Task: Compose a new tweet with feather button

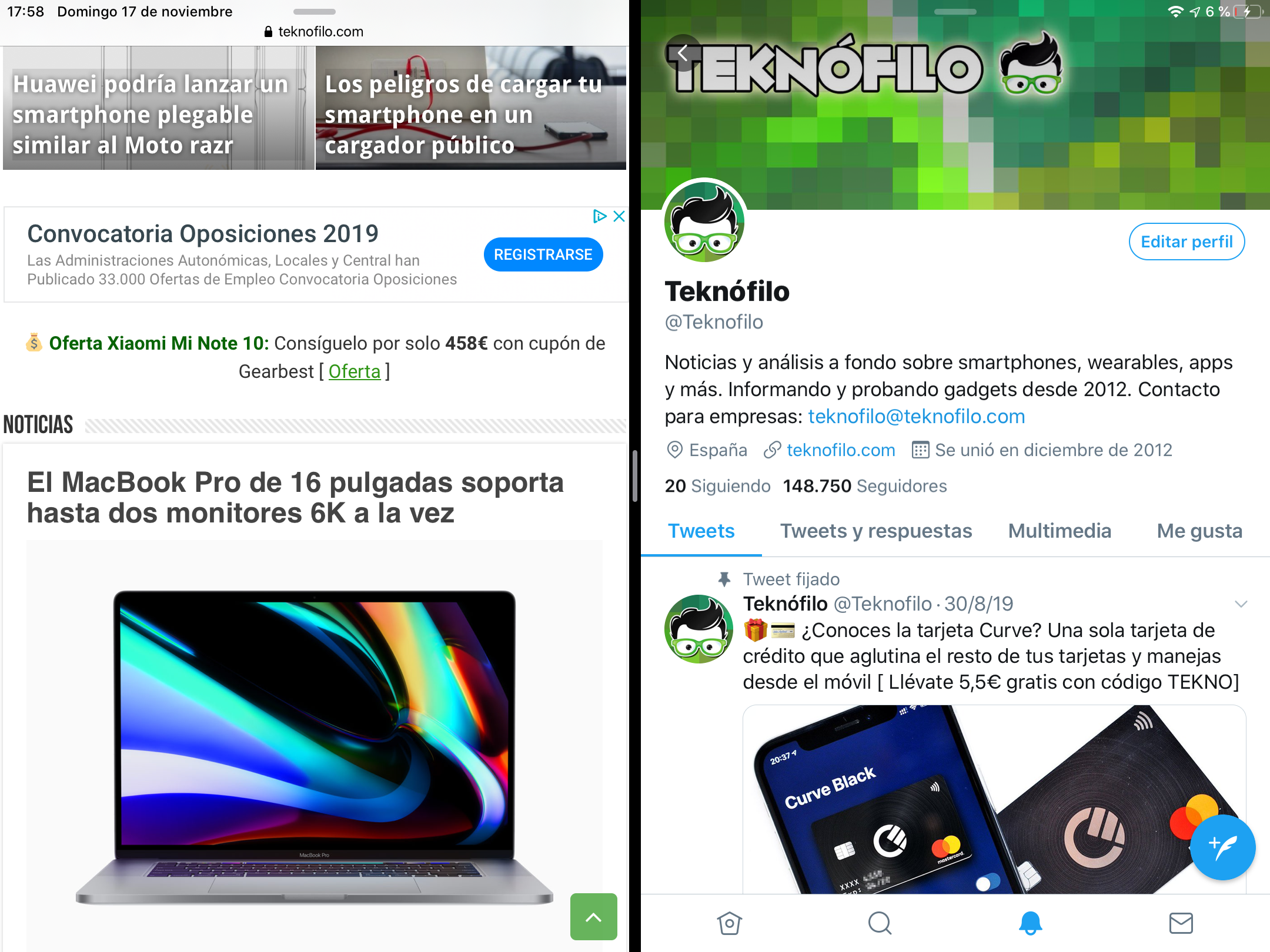Action: [x=1222, y=847]
